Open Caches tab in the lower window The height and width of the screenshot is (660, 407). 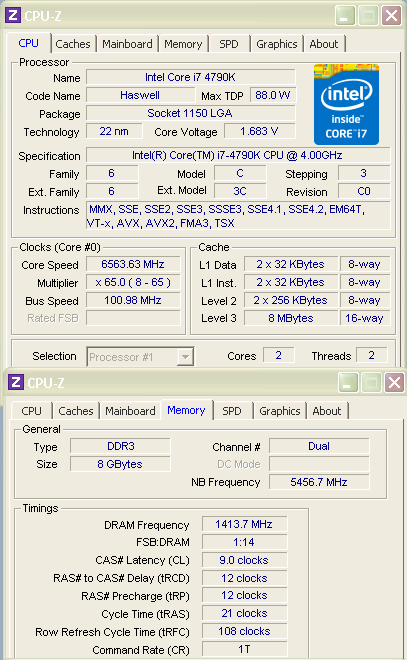click(x=76, y=411)
